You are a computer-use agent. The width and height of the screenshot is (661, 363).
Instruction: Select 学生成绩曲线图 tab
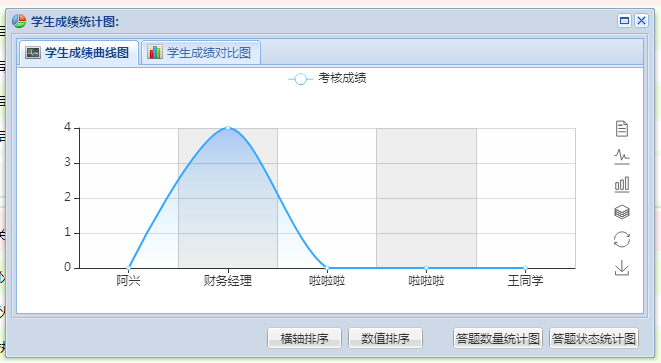pyautogui.click(x=78, y=53)
